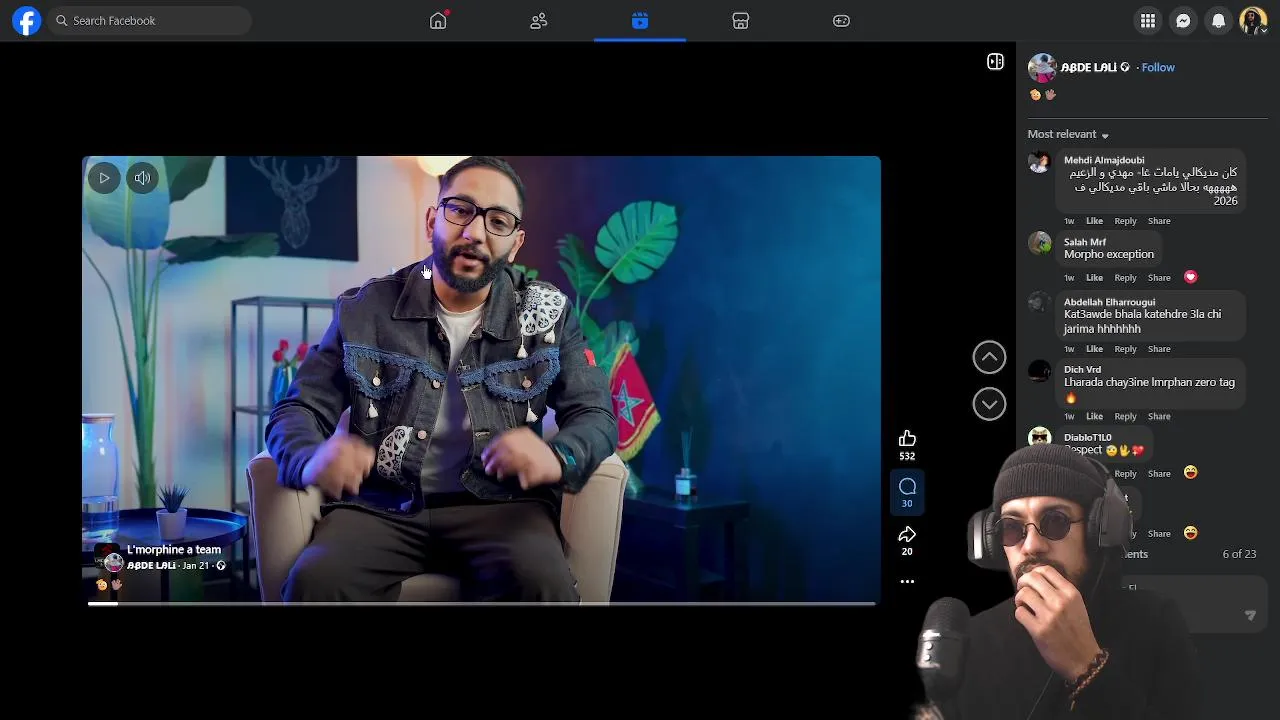Follow ABDE LALI
The width and height of the screenshot is (1280, 720).
click(x=1158, y=67)
